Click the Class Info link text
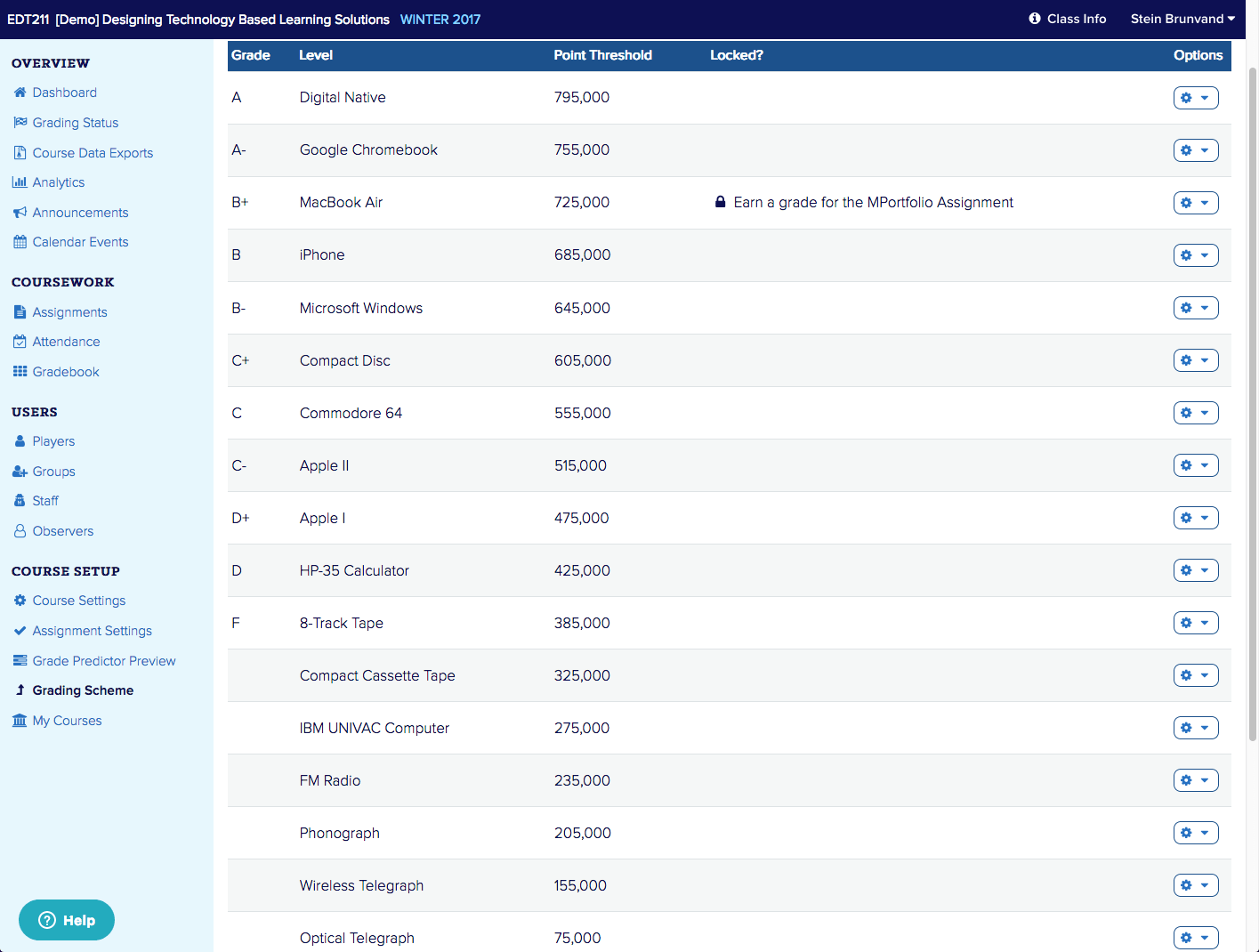1259x952 pixels. (1077, 19)
